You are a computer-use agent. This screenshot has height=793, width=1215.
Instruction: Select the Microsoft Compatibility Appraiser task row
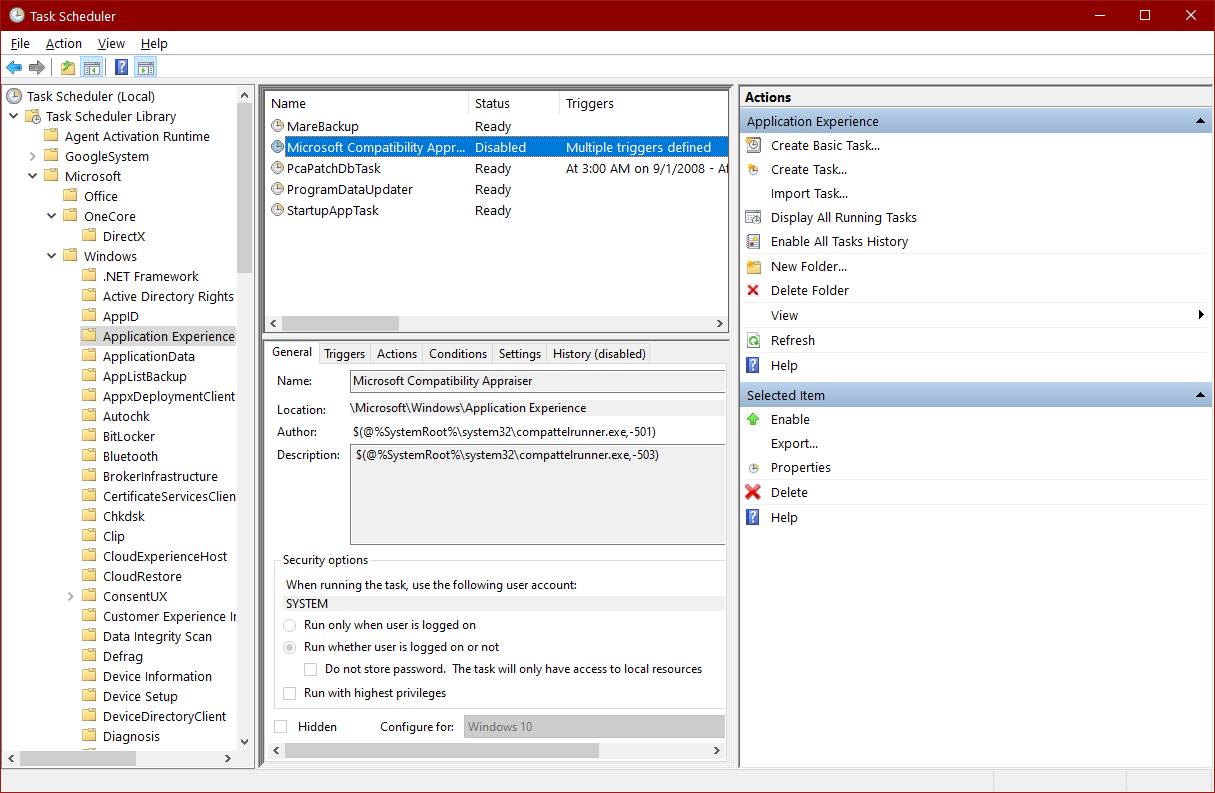(497, 147)
